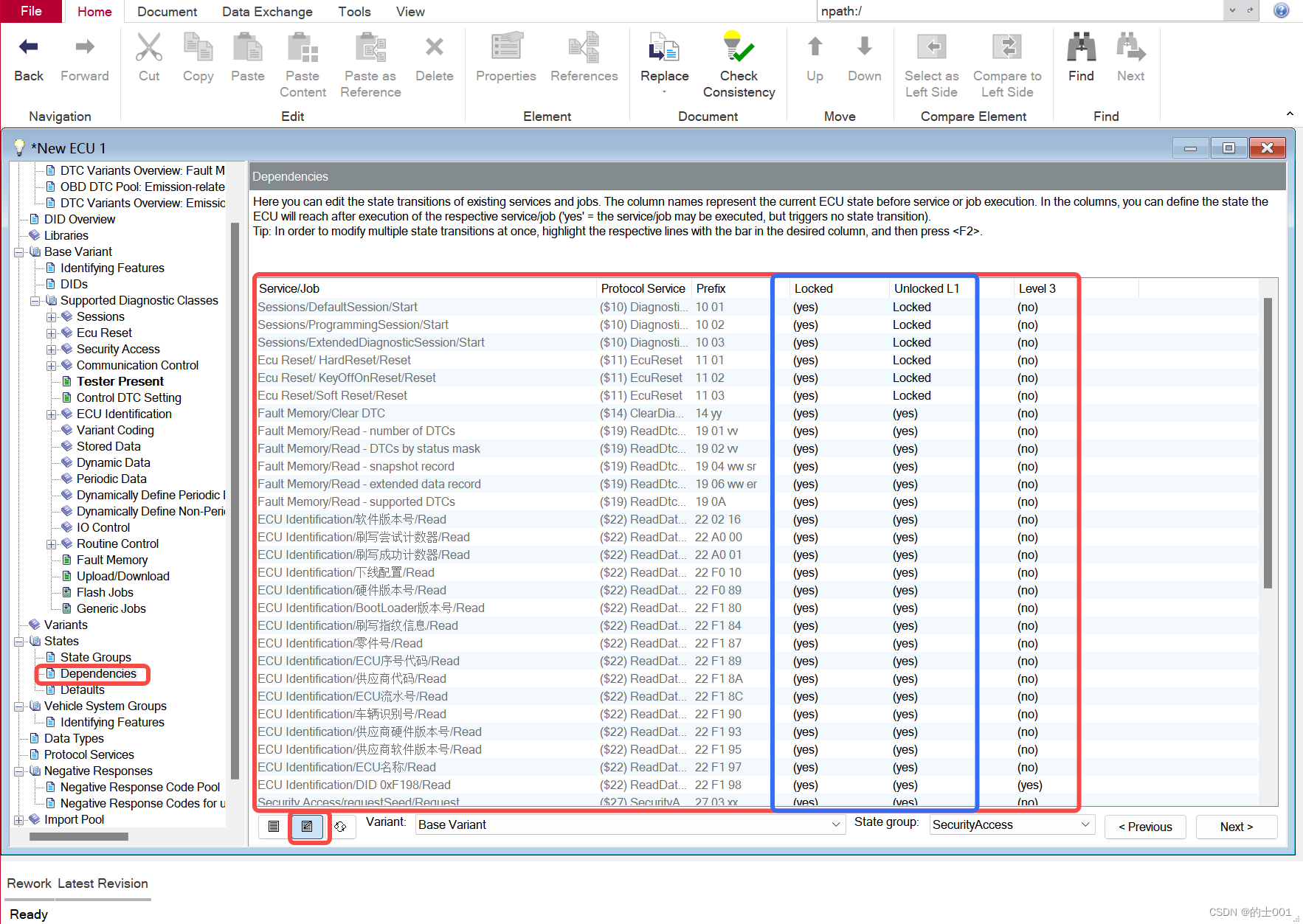Click the Find Next icon

tap(1130, 47)
